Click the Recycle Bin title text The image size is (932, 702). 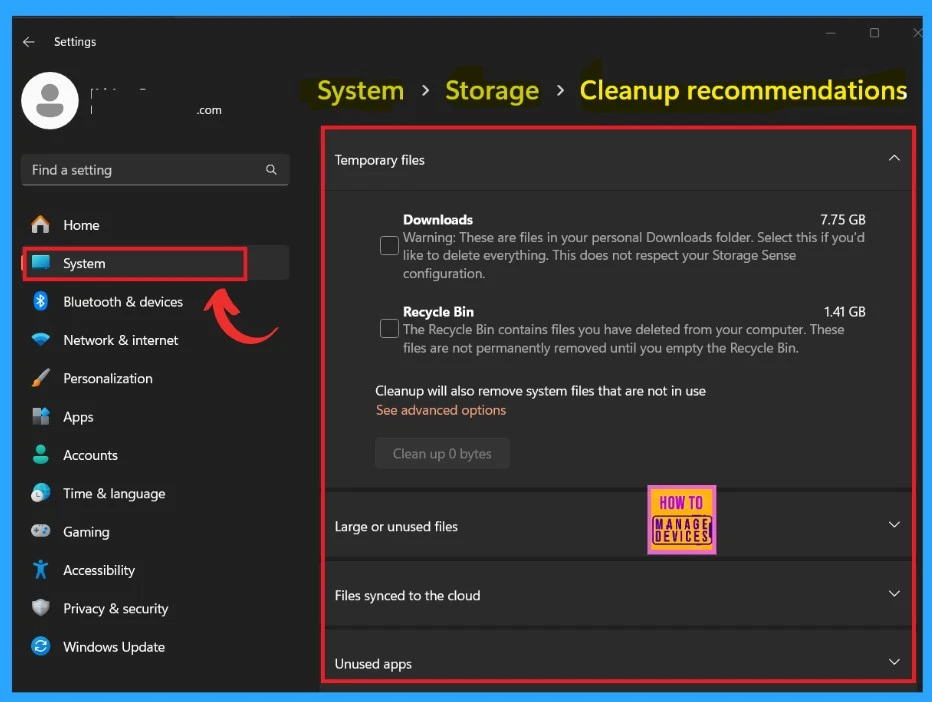[x=439, y=311]
